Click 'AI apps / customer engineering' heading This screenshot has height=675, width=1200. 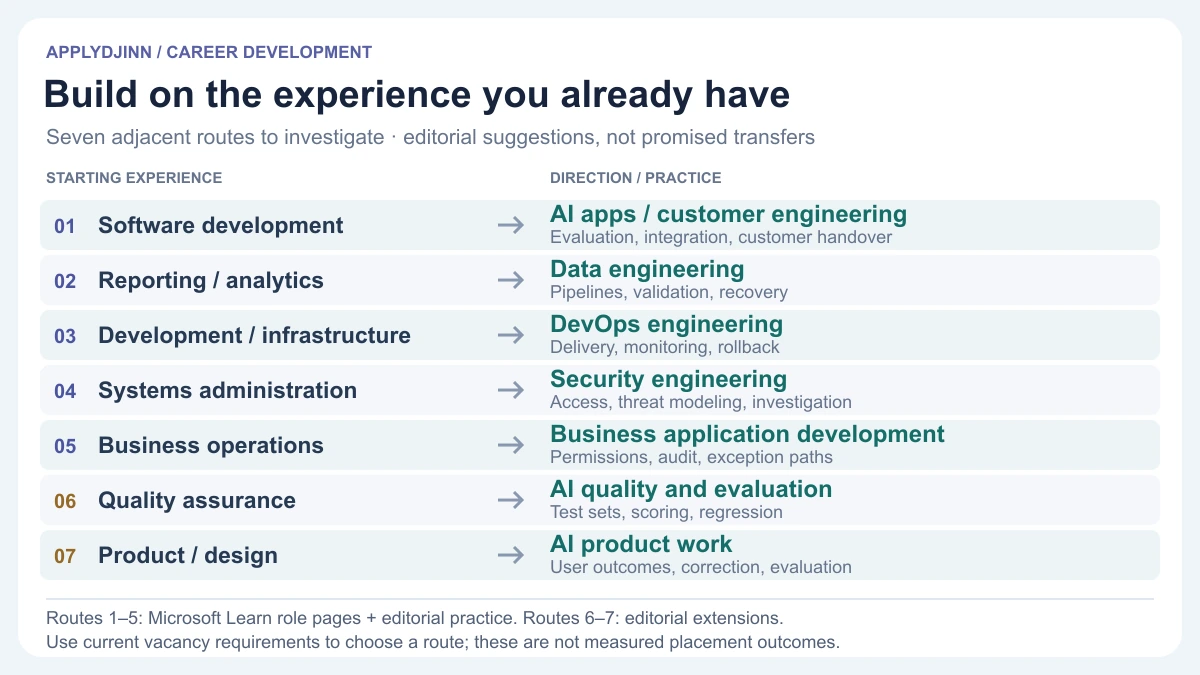728,214
